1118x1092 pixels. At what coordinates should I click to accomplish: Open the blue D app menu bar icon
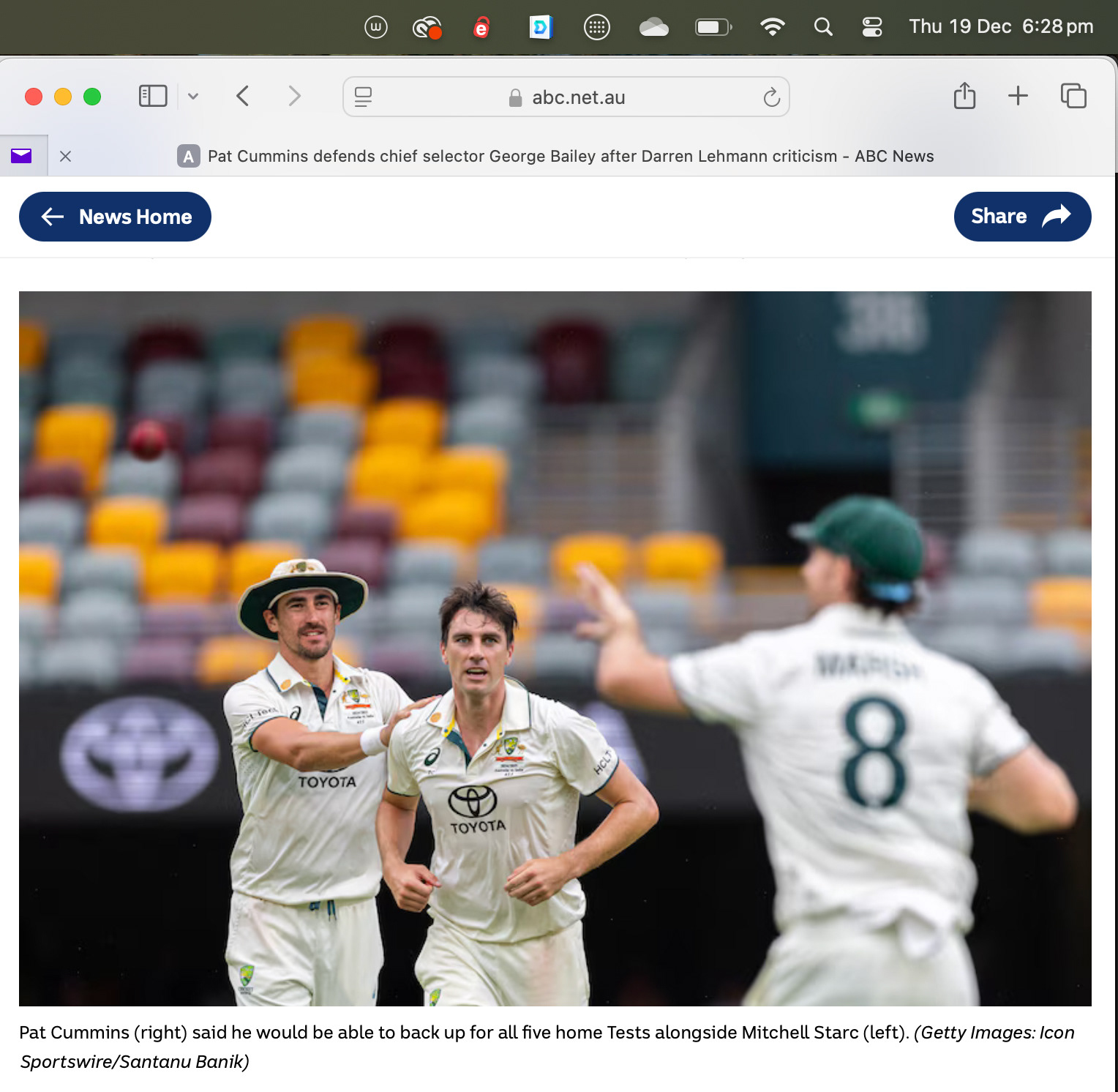tap(541, 28)
